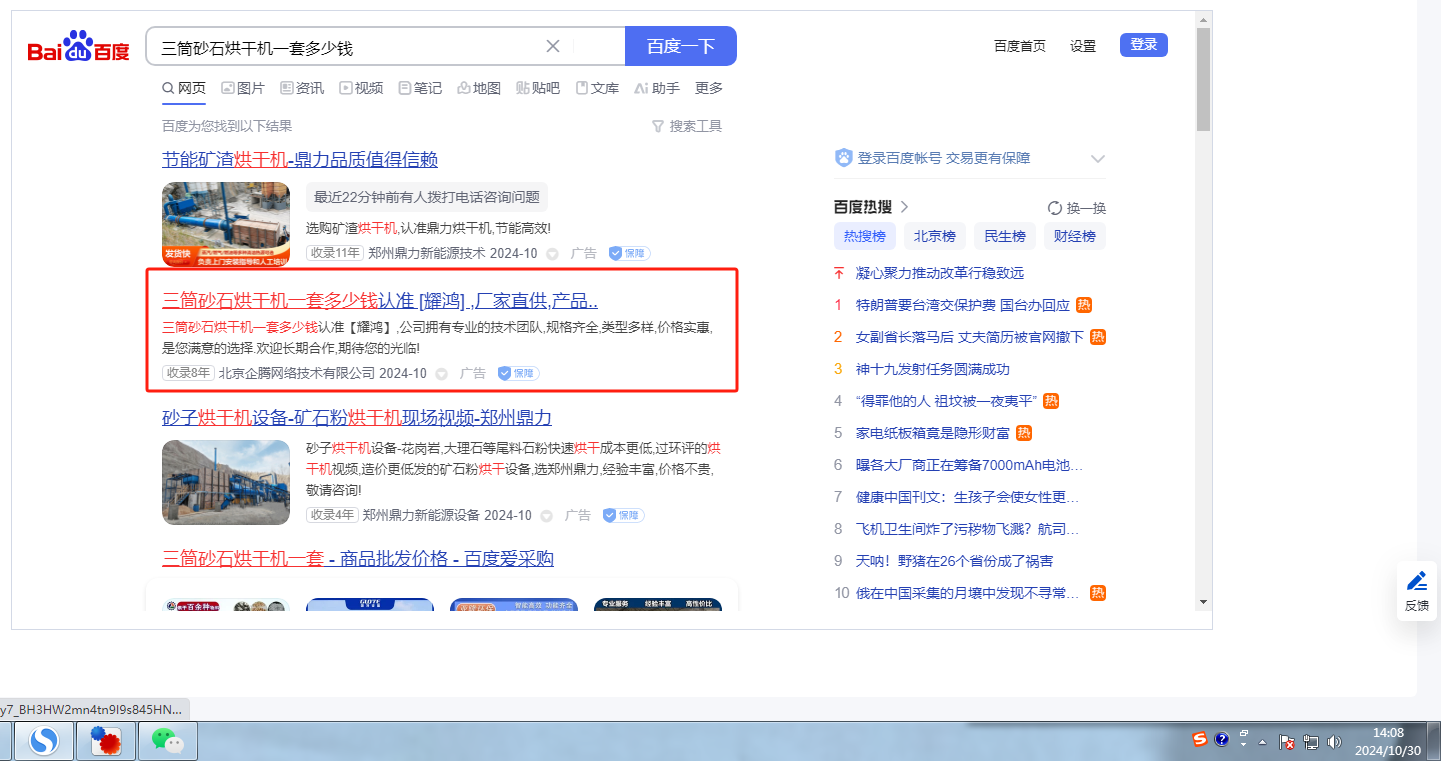Click the 热 badge next to 得罪他的人 祖坟被一夜夷平
1441x761 pixels.
tap(1051, 401)
